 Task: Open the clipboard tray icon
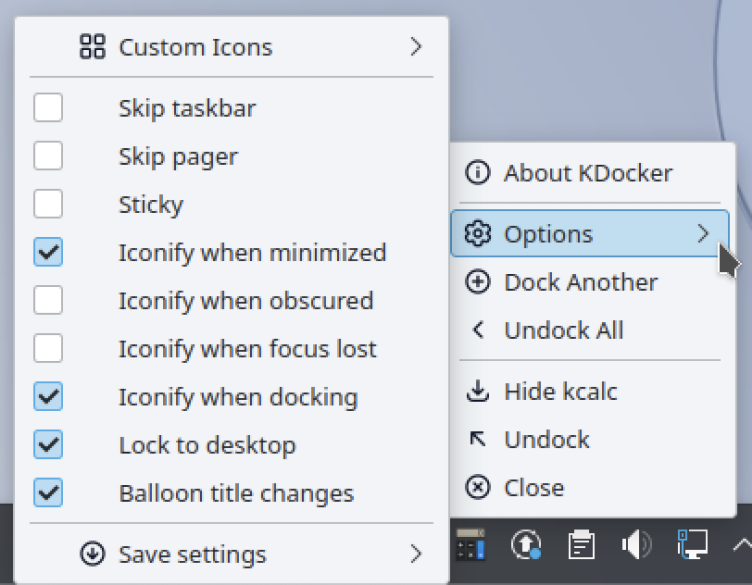pyautogui.click(x=581, y=545)
